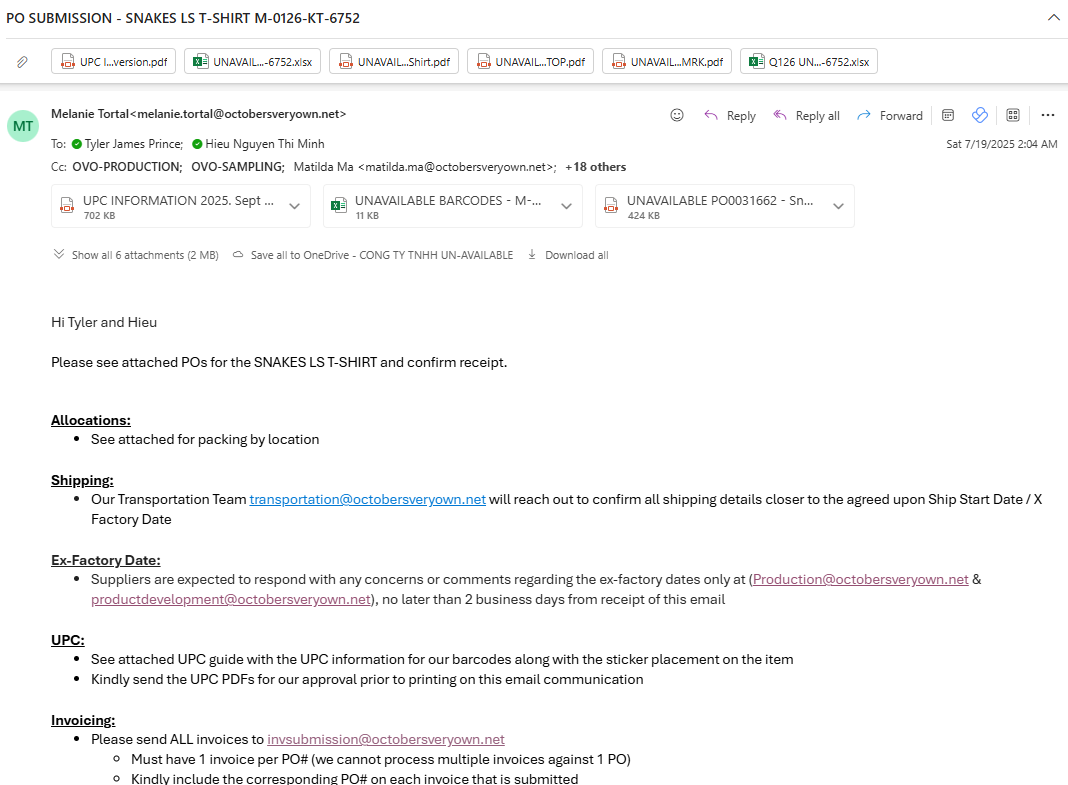Click the paperclip attachments icon
Viewport: 1068px width, 785px height.
[22, 62]
